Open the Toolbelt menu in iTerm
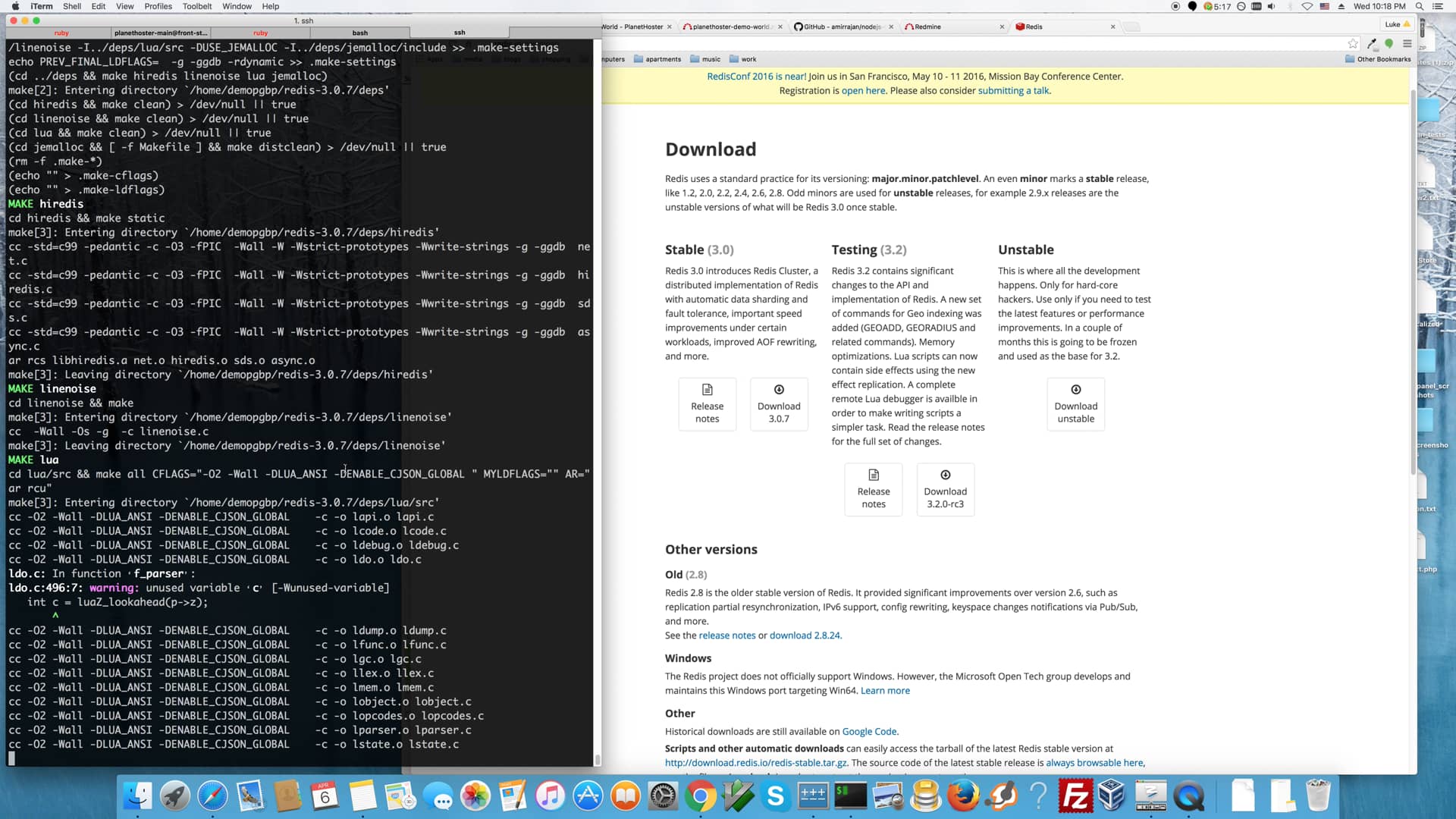 pos(197,6)
